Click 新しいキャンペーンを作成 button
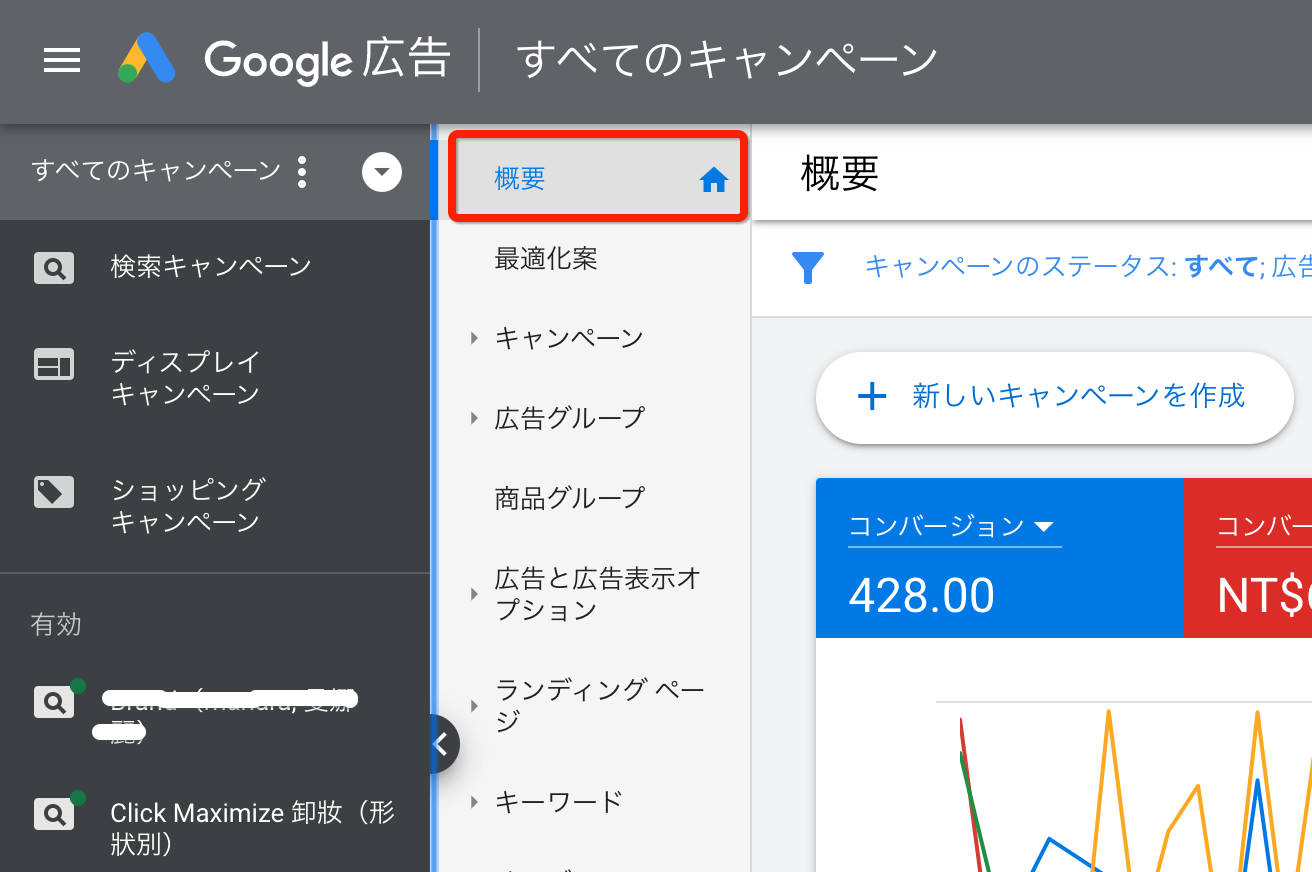This screenshot has width=1312, height=872. click(1054, 398)
